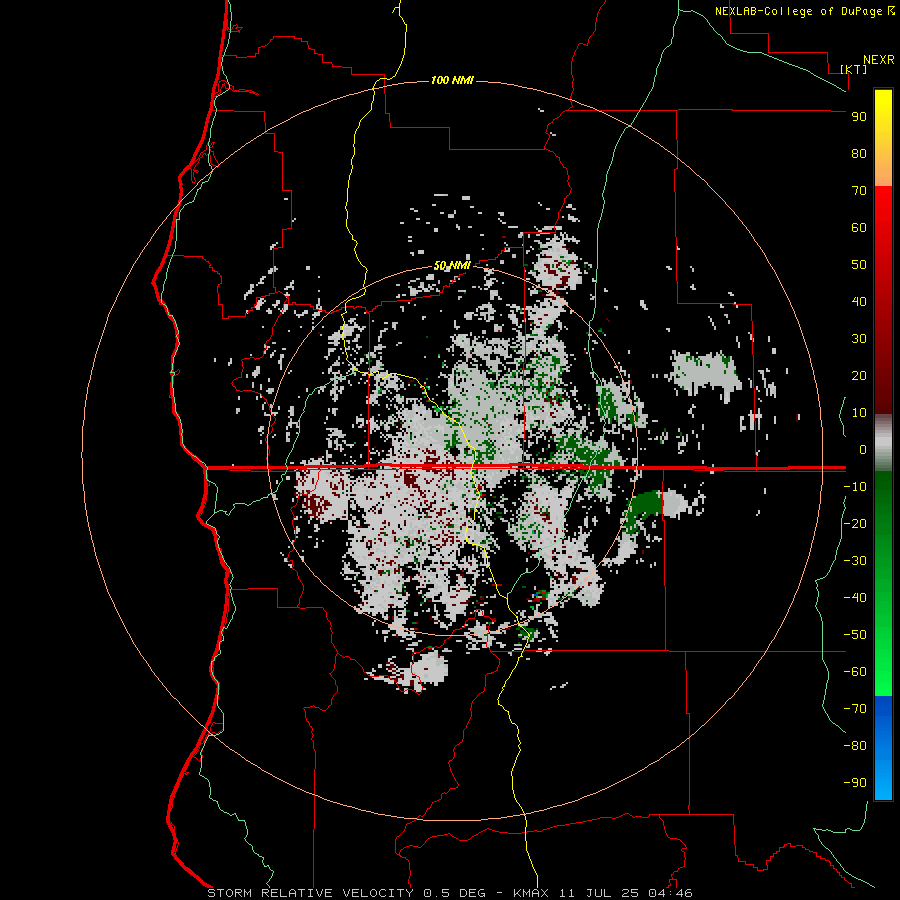Viewport: 900px width, 900px height.
Task: Click the -90 value on the velocity scale
Action: (x=855, y=783)
